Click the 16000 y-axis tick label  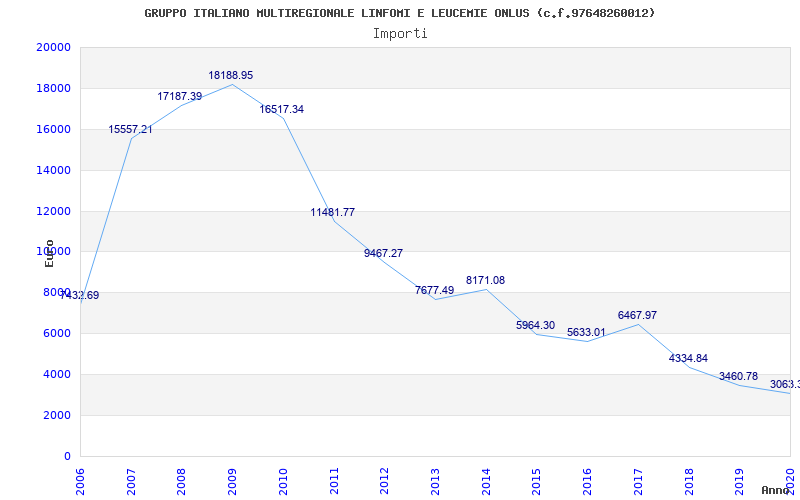coord(54,129)
